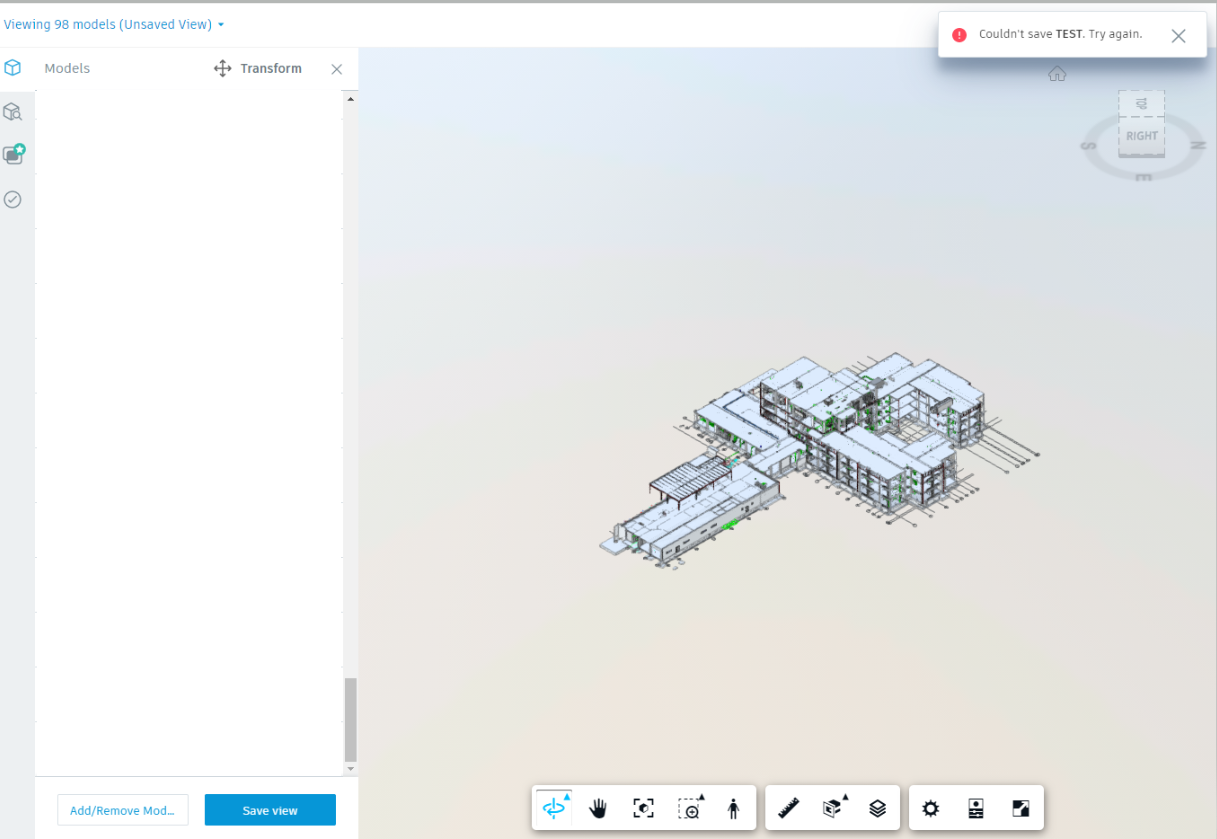The width and height of the screenshot is (1217, 839).
Task: Open the rendering options icon
Action: pyautogui.click(x=975, y=807)
